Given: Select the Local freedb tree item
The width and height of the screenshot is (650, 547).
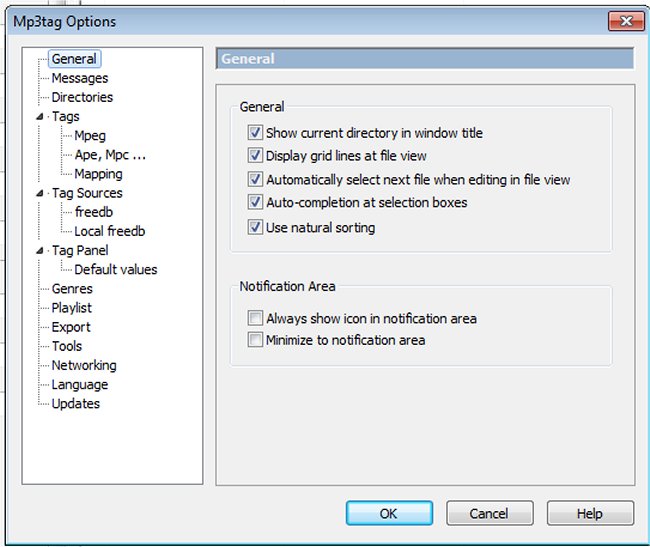Looking at the screenshot, I should point(110,231).
